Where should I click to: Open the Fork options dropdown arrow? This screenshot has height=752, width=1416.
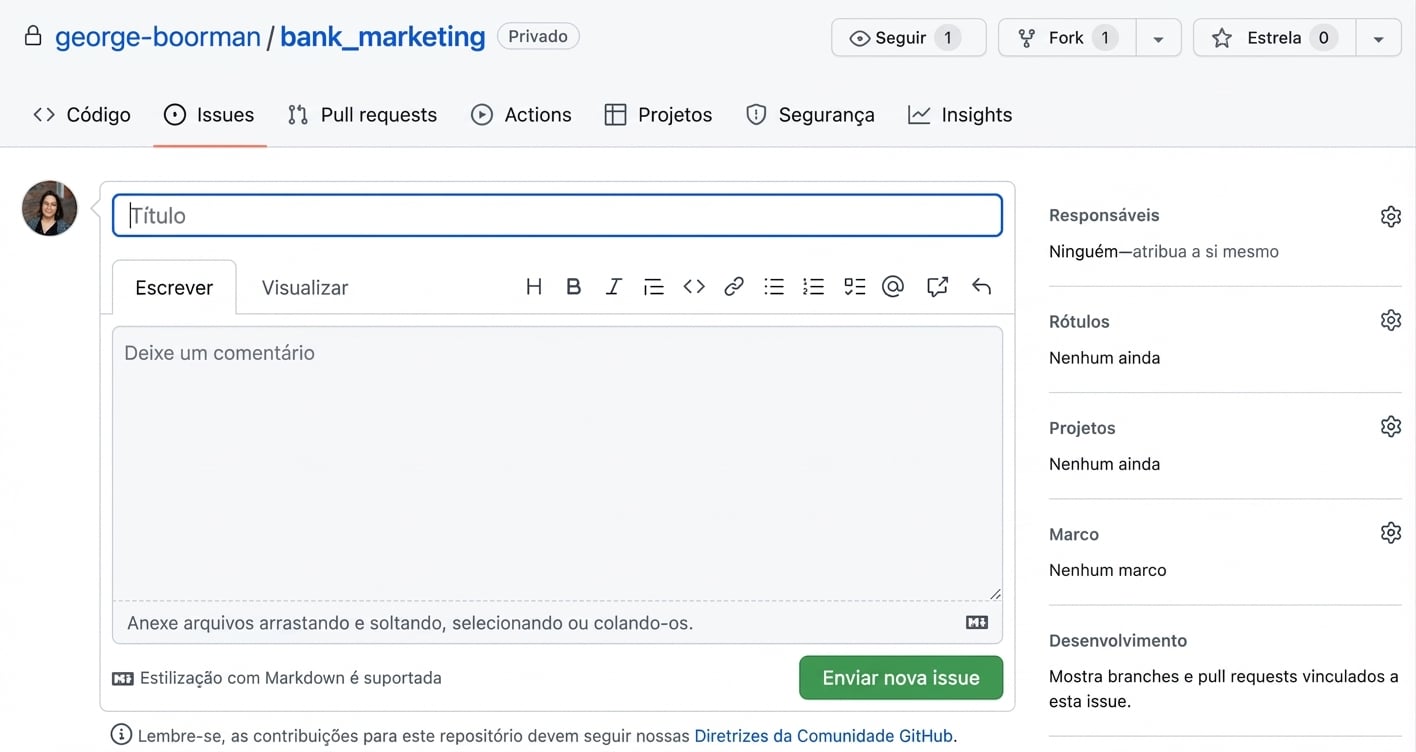click(x=1158, y=38)
